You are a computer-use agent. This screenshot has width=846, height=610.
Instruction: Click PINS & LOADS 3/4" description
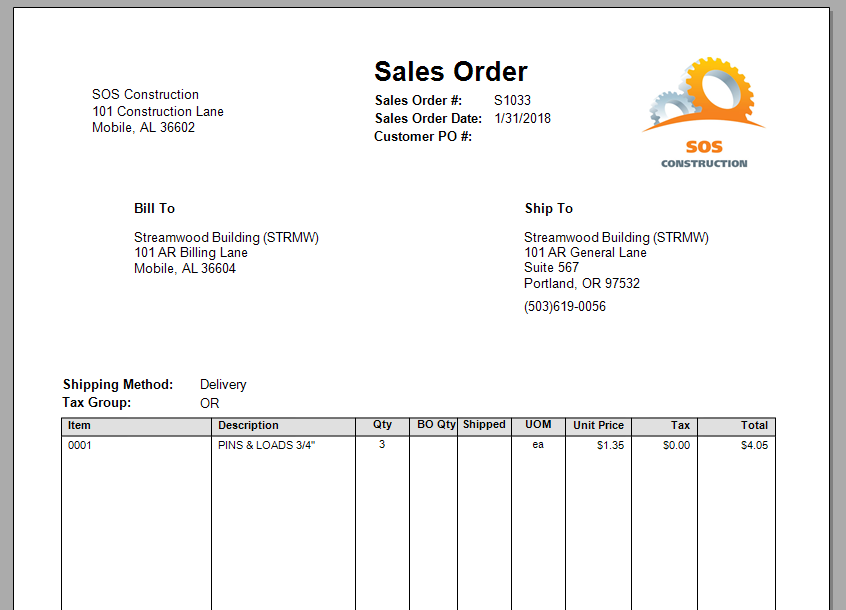click(x=267, y=445)
